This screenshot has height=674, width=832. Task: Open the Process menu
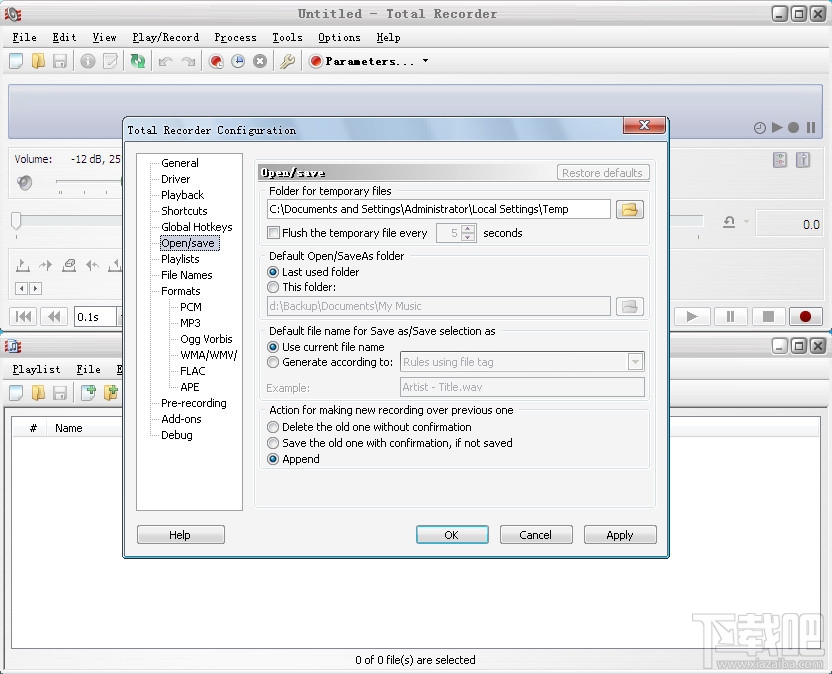(235, 37)
